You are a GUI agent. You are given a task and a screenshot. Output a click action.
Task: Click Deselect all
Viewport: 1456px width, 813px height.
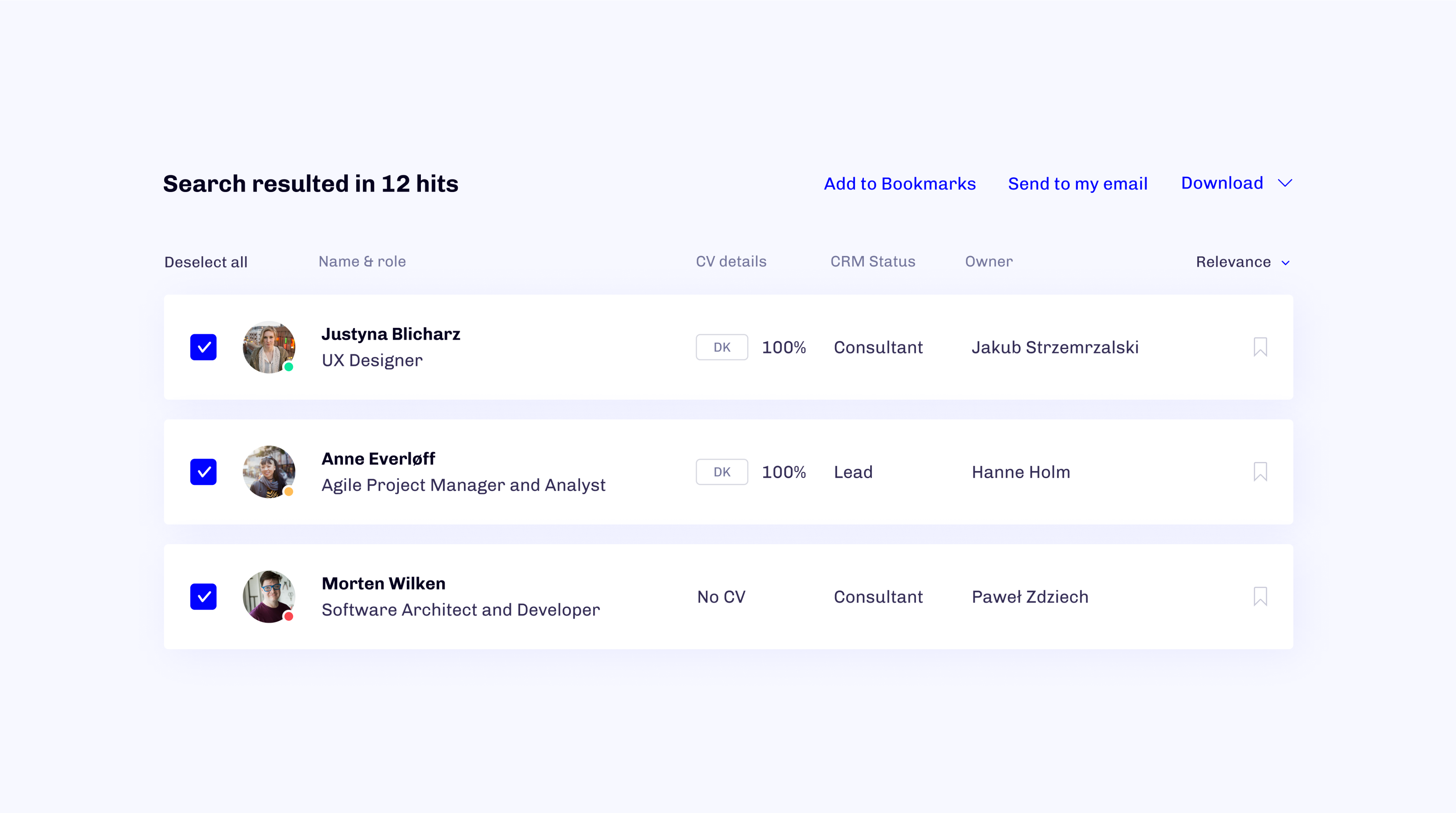coord(206,262)
